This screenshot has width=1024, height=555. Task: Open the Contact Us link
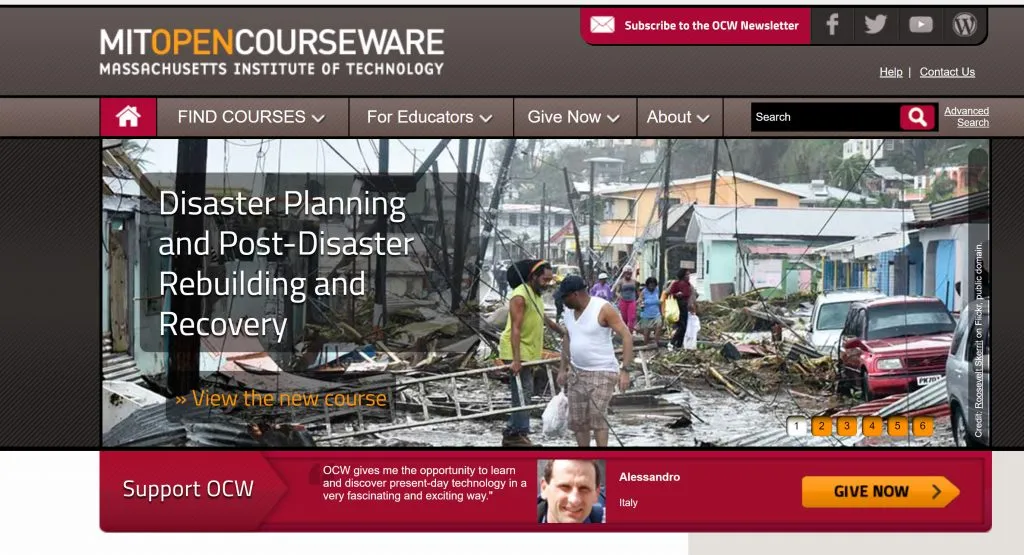click(947, 72)
